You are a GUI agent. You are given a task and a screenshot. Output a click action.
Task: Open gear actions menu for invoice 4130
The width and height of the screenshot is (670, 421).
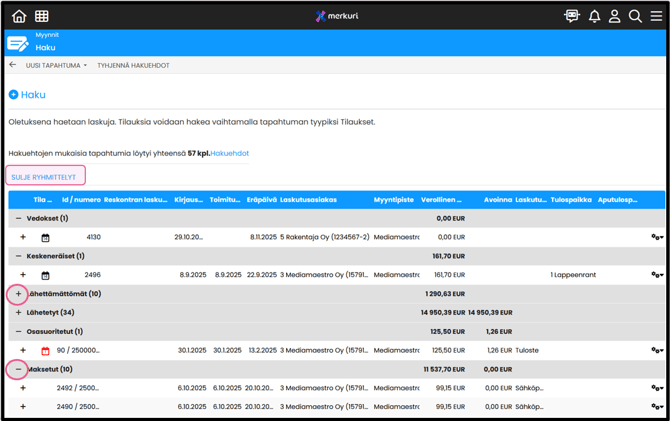656,237
